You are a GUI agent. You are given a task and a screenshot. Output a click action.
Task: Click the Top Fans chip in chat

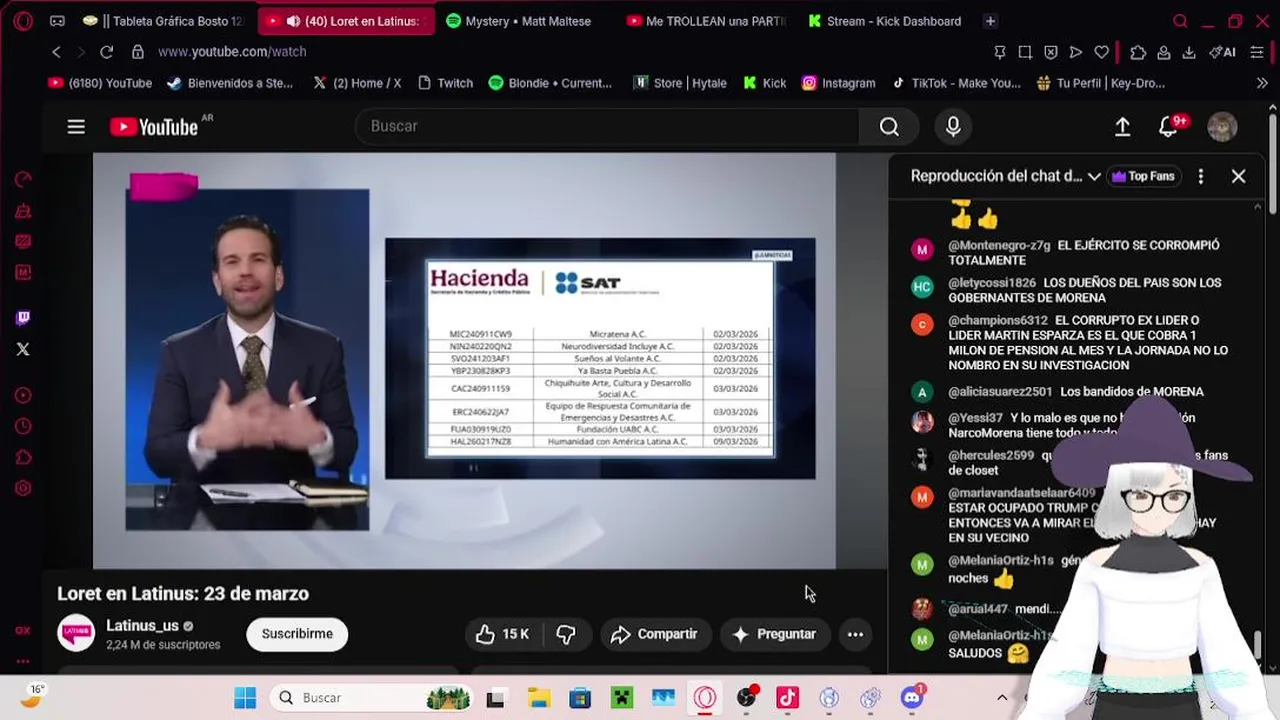(x=1143, y=176)
